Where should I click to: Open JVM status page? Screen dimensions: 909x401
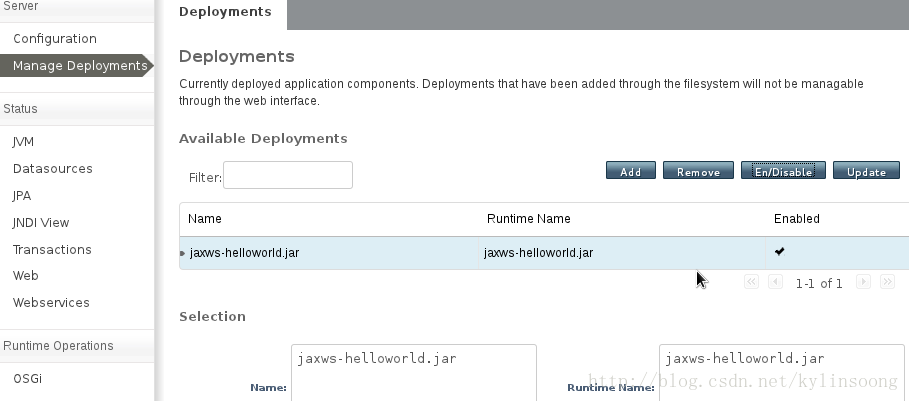pos(23,142)
